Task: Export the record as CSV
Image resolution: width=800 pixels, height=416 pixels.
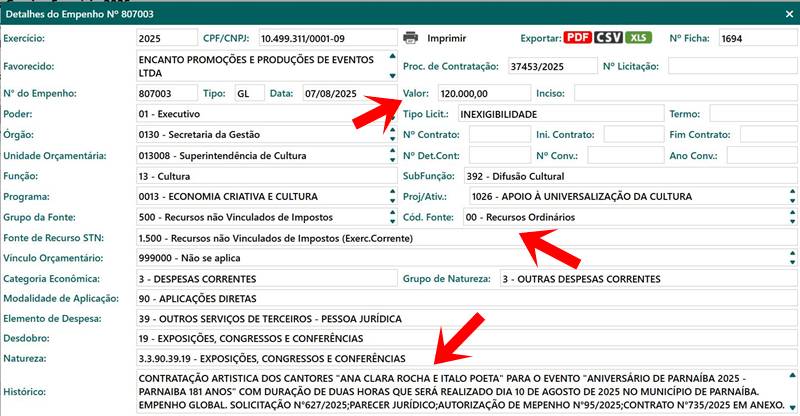Action: pyautogui.click(x=608, y=38)
